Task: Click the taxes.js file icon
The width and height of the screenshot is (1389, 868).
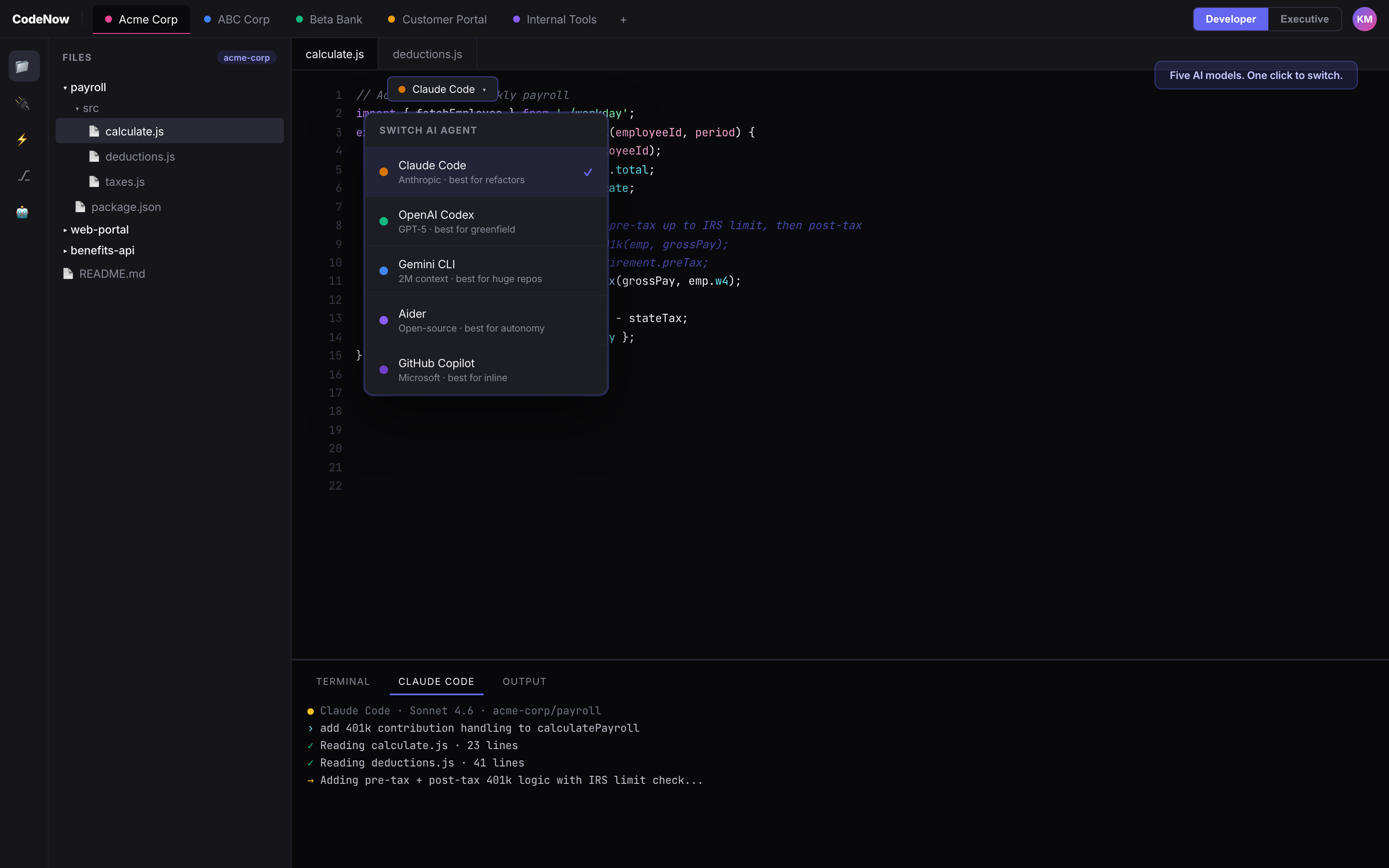Action: (x=94, y=181)
